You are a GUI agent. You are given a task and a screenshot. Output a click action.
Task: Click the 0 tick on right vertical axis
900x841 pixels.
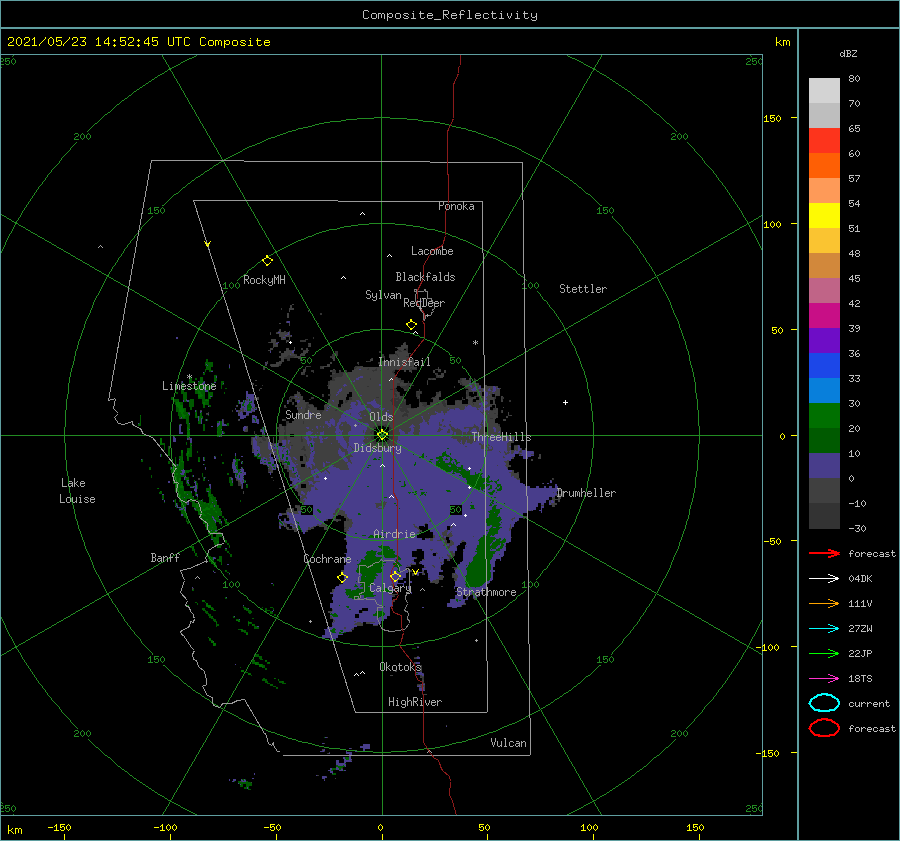point(782,436)
